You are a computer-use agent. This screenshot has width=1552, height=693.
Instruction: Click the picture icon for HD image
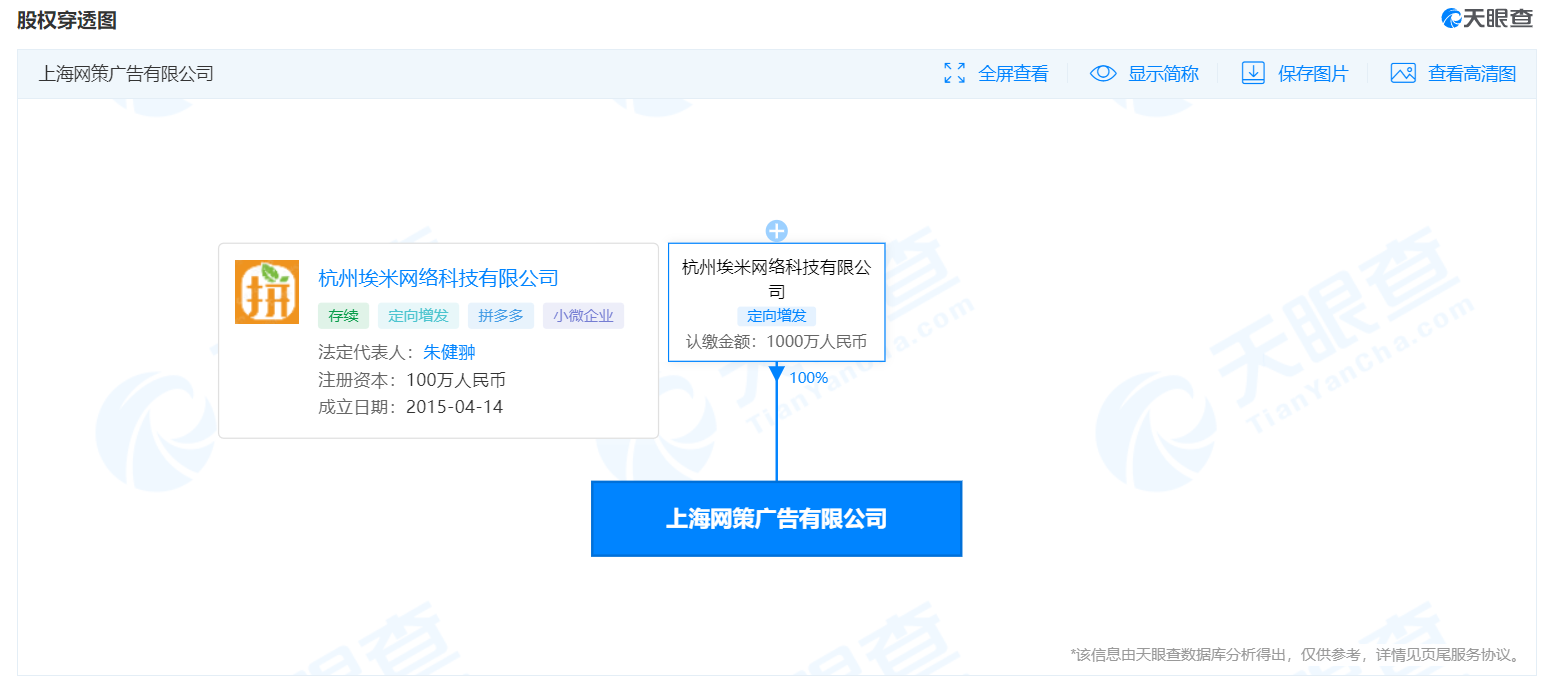tap(1402, 73)
